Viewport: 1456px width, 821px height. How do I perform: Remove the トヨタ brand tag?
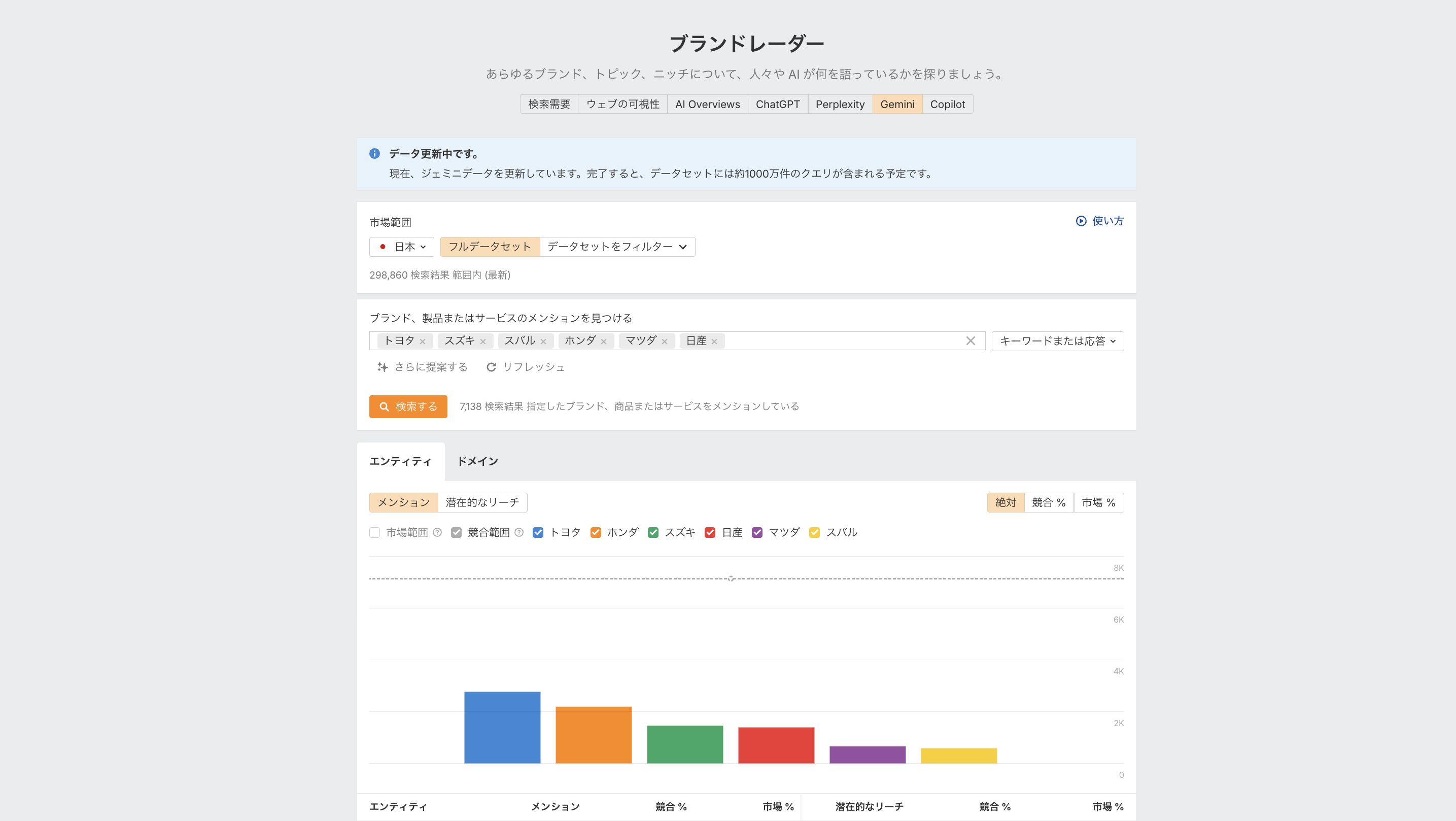point(422,341)
